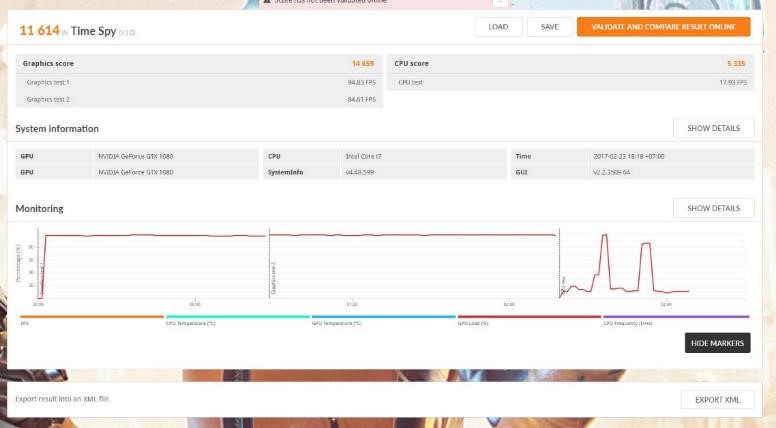Click the overall score 11 614
This screenshot has width=776, height=428.
[x=39, y=31]
